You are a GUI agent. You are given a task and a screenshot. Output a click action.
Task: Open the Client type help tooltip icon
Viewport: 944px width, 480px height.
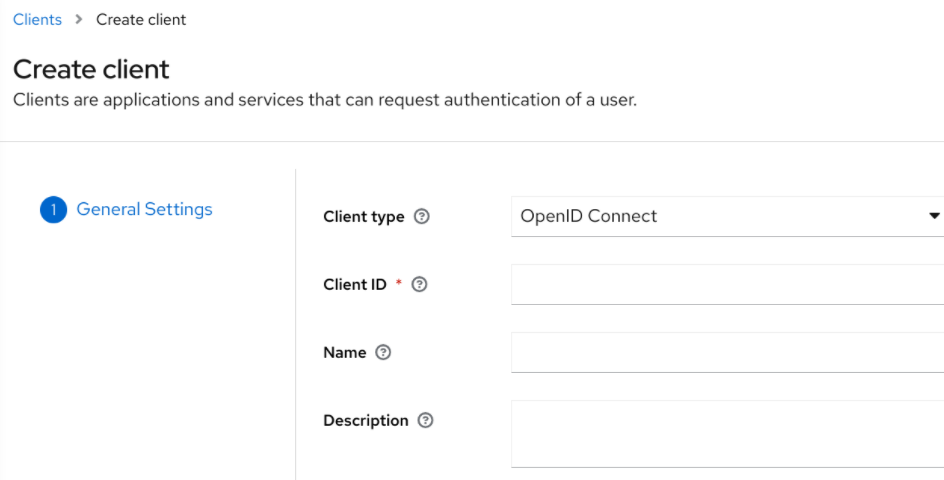422,217
